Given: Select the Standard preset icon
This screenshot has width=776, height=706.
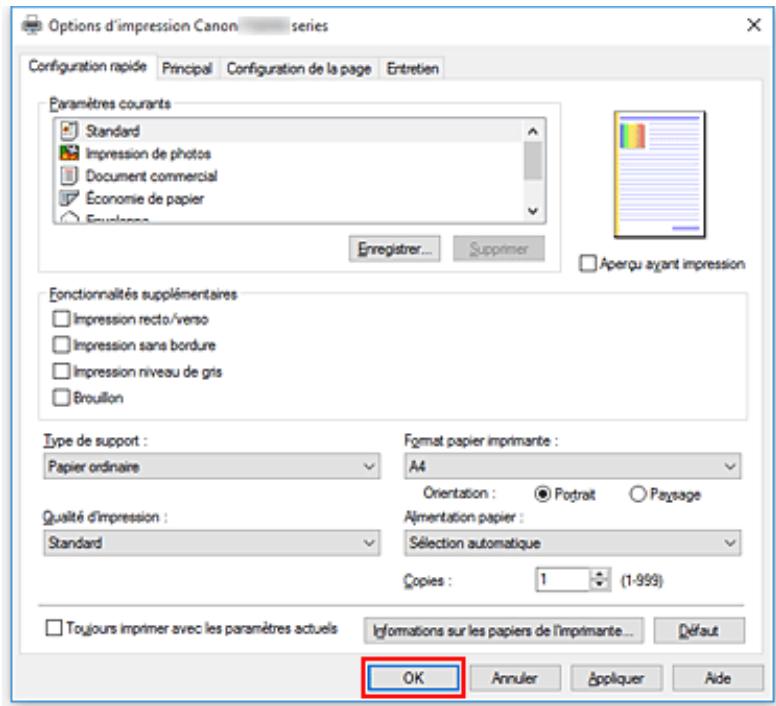Looking at the screenshot, I should pyautogui.click(x=69, y=131).
